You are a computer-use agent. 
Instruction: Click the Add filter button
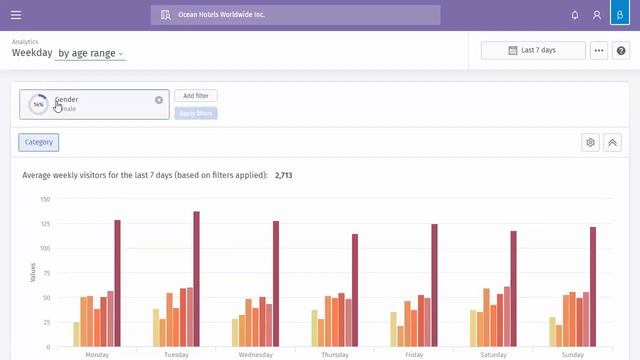(x=196, y=96)
